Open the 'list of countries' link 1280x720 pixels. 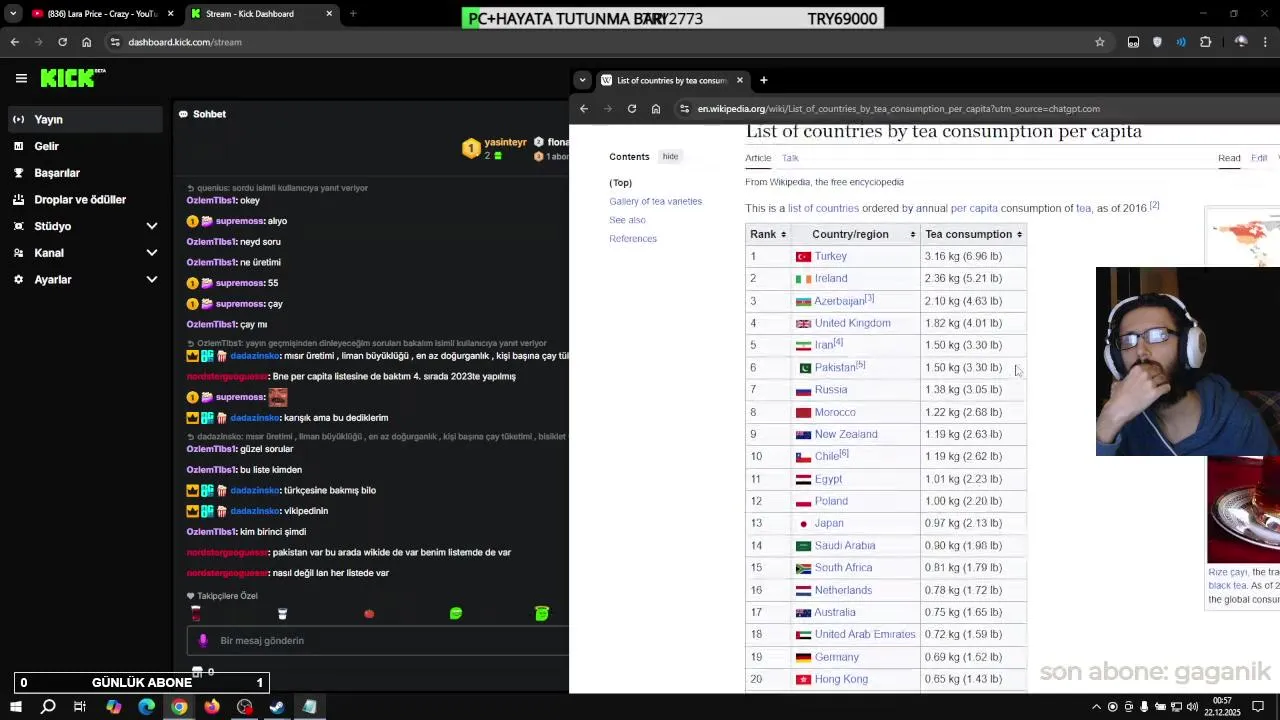tap(823, 208)
